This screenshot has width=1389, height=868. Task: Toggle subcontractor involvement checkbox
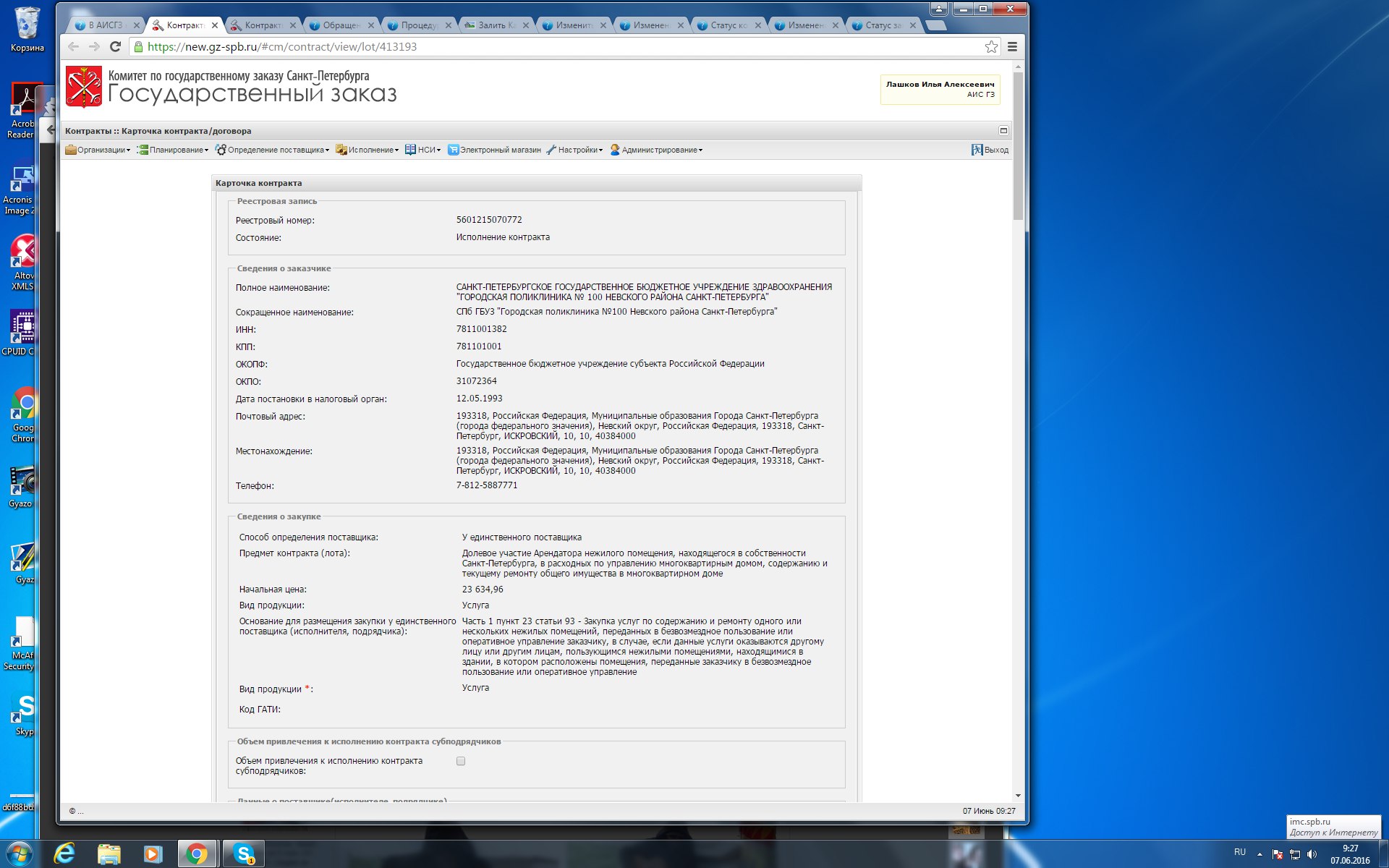tap(461, 761)
